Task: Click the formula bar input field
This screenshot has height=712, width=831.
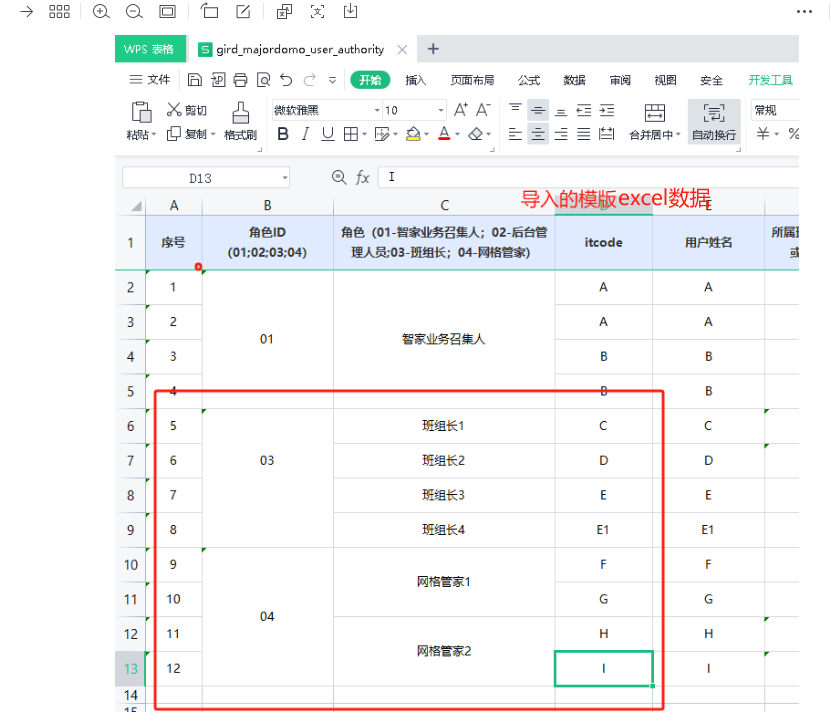Action: [x=588, y=177]
